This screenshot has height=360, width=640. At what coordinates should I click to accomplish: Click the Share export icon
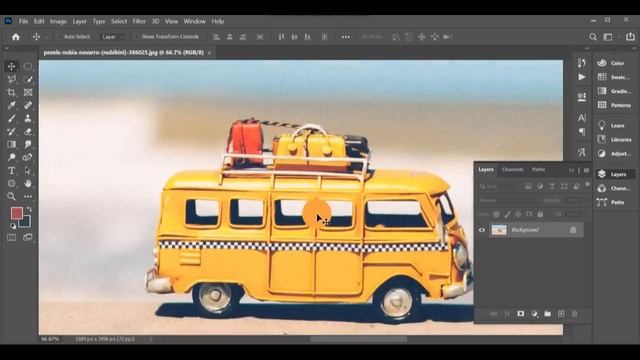coord(631,37)
